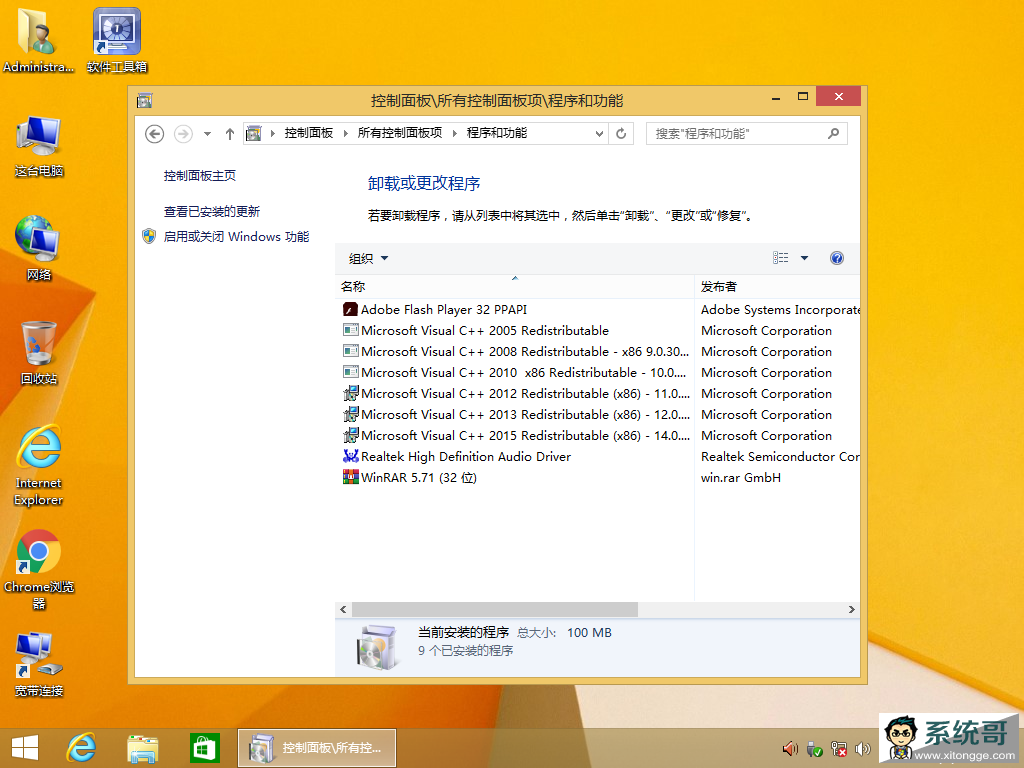This screenshot has width=1024, height=768.
Task: Select the Internet Explorer desktop icon
Action: (39, 465)
